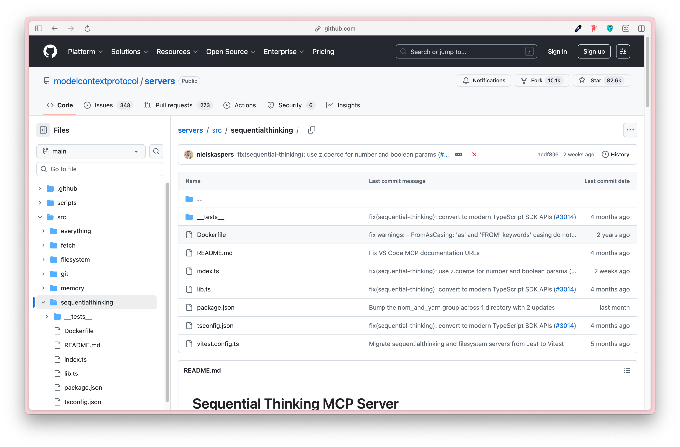Open the Copilot icon in header
The height and width of the screenshot is (447, 680).
623,52
